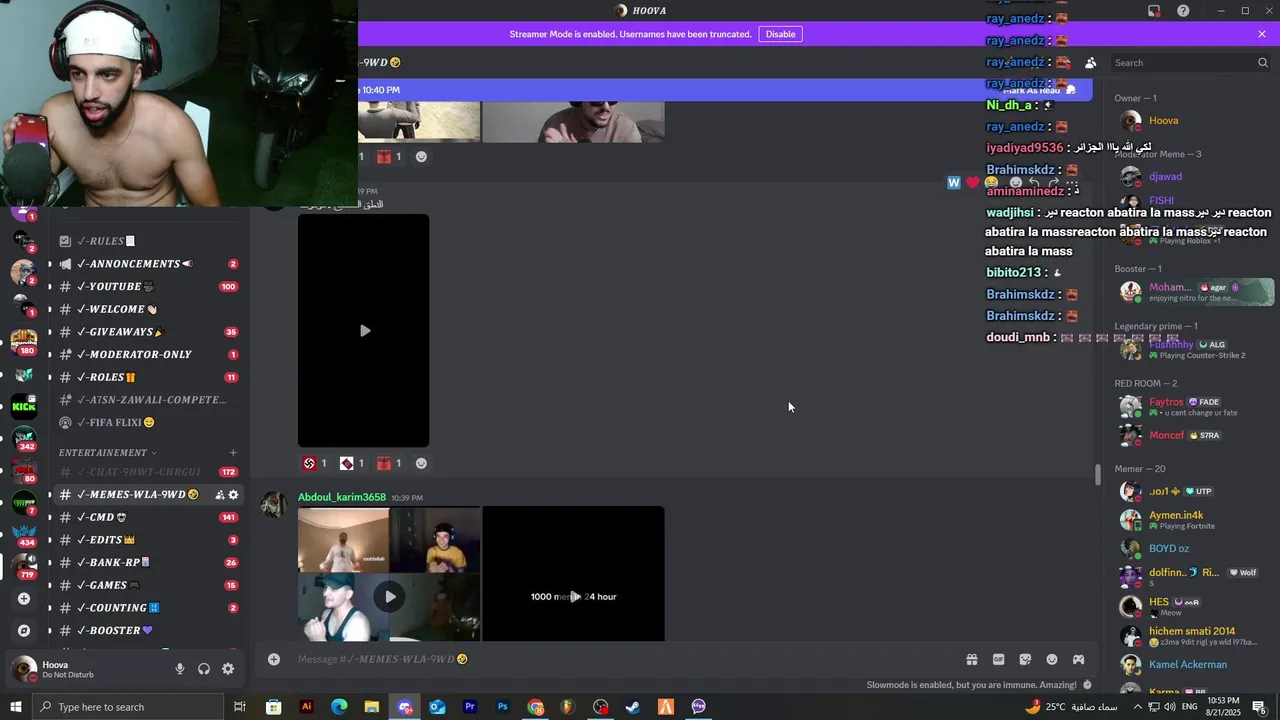Open Adobe Illustrator from Windows taskbar
The height and width of the screenshot is (720, 1280).
[x=307, y=707]
